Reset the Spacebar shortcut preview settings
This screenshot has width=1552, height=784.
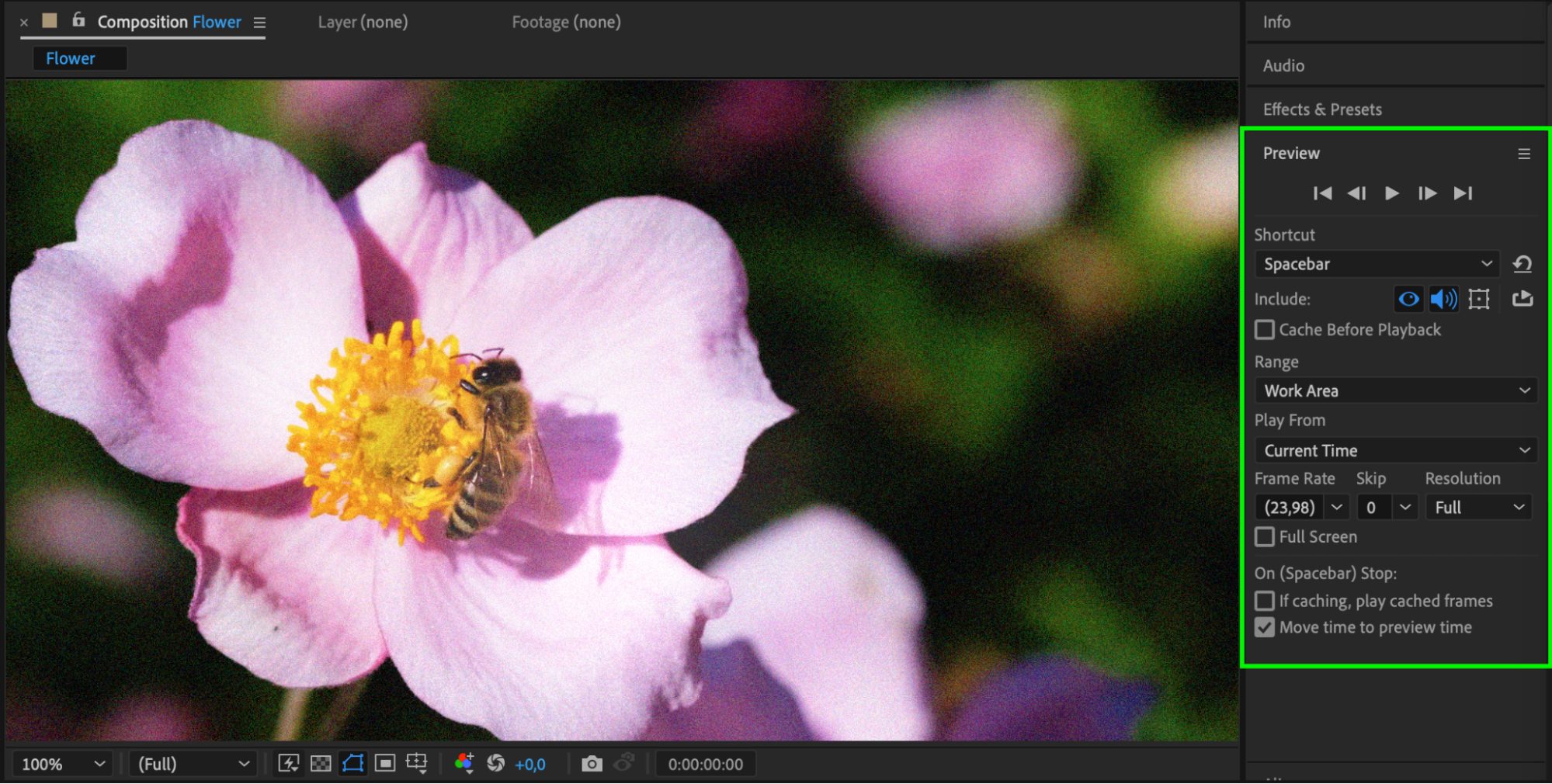tap(1522, 265)
